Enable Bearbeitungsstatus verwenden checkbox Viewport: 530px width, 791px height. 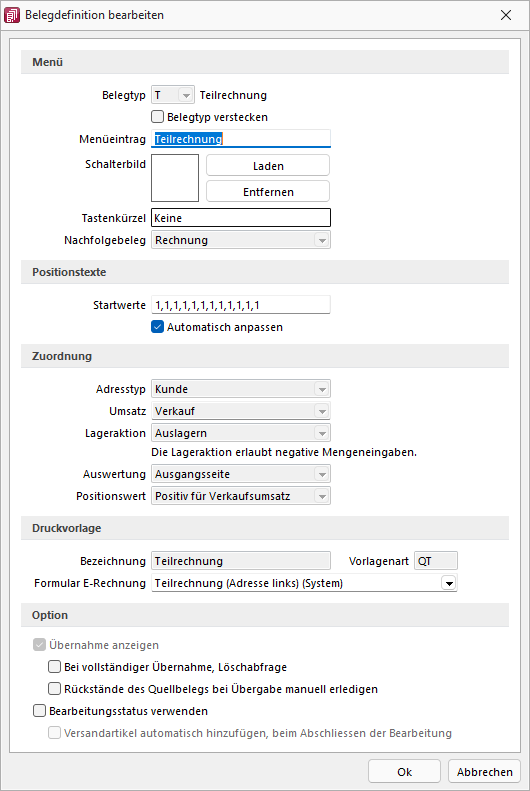tap(39, 711)
